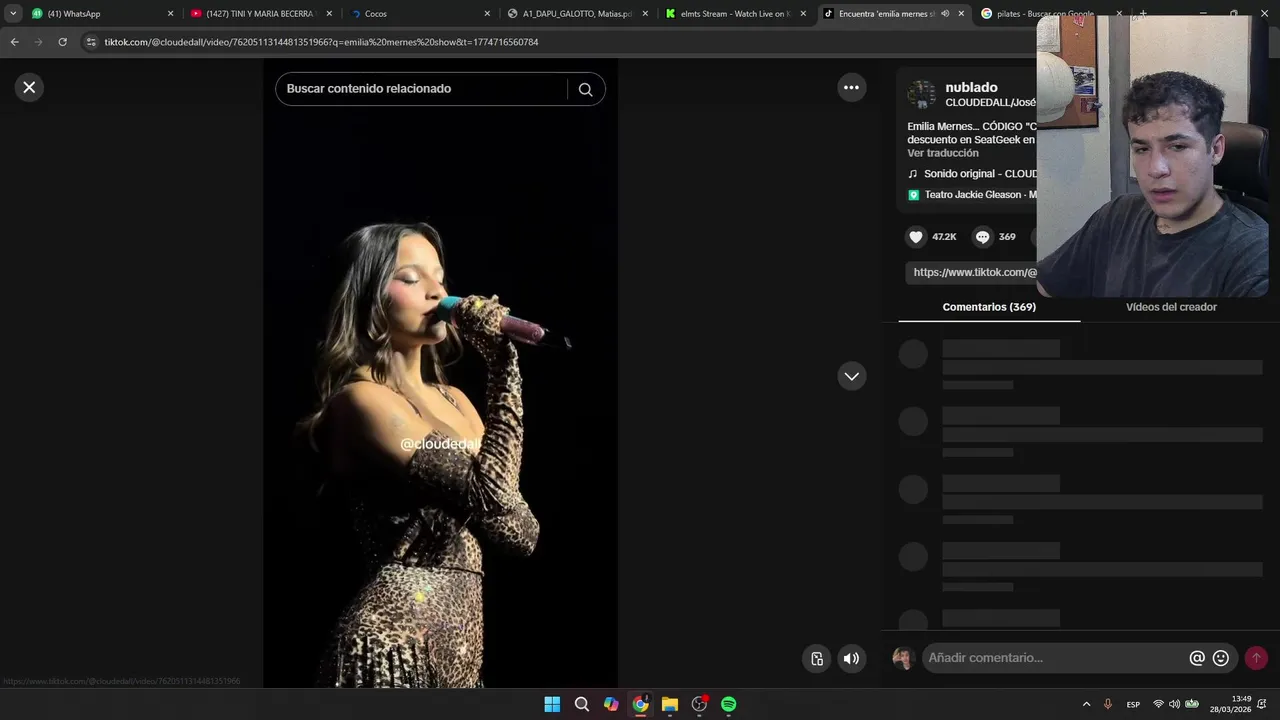Open the battery status icon in system tray

click(1192, 704)
